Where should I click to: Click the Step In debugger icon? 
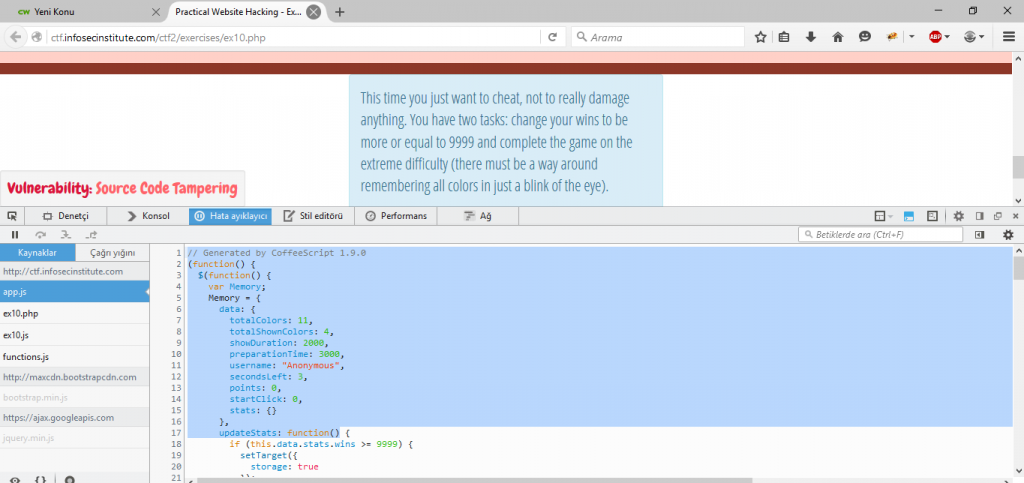tap(66, 235)
